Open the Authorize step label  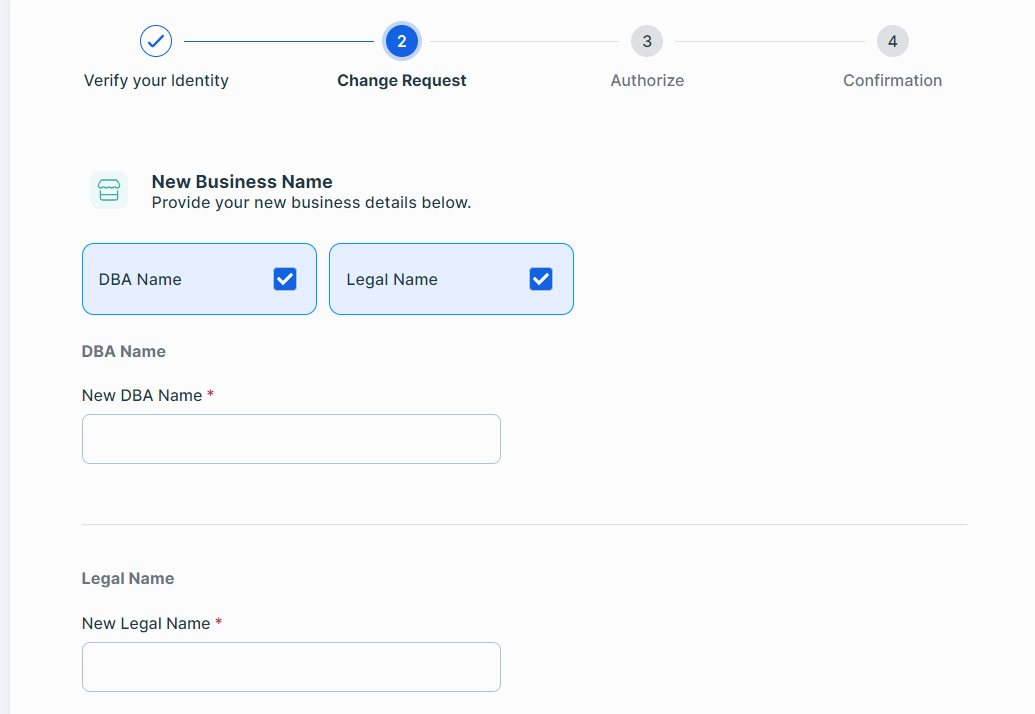647,81
